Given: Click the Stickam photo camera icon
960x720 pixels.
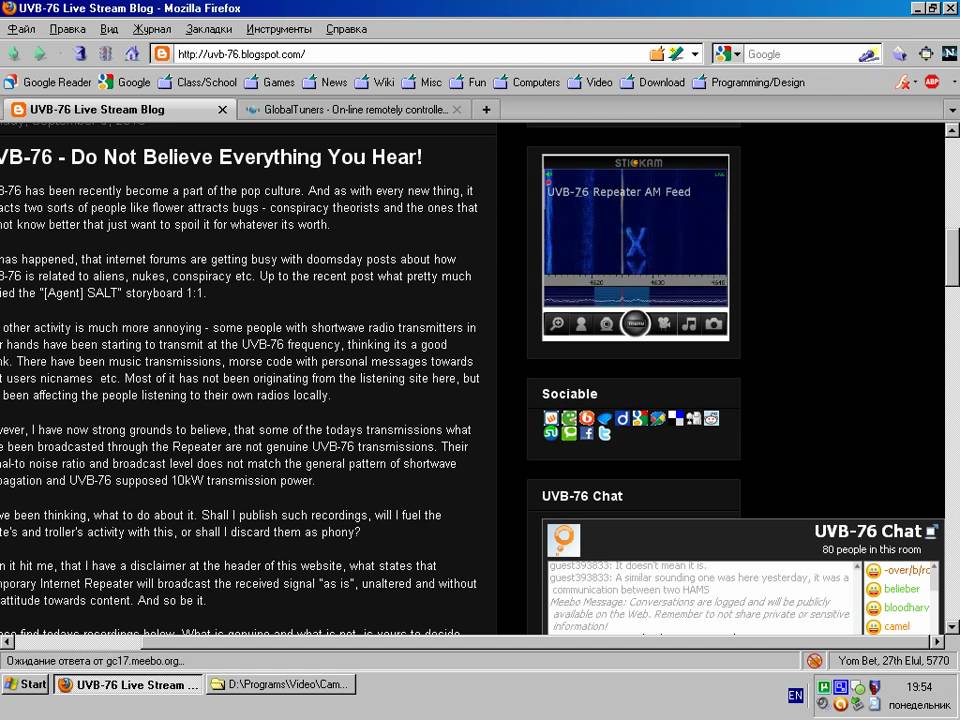Looking at the screenshot, I should [714, 324].
